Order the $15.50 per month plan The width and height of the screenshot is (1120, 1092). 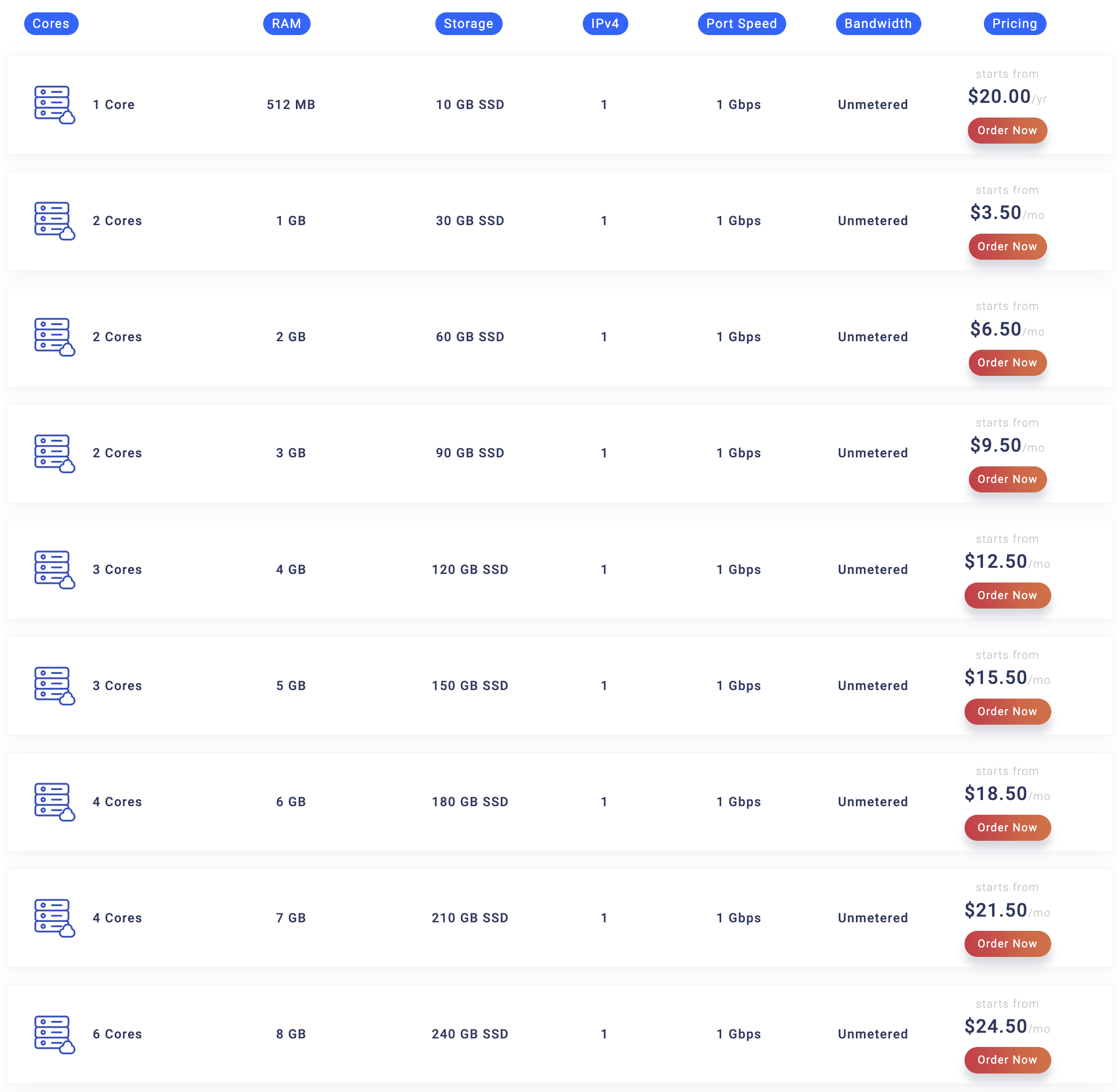[1007, 712]
